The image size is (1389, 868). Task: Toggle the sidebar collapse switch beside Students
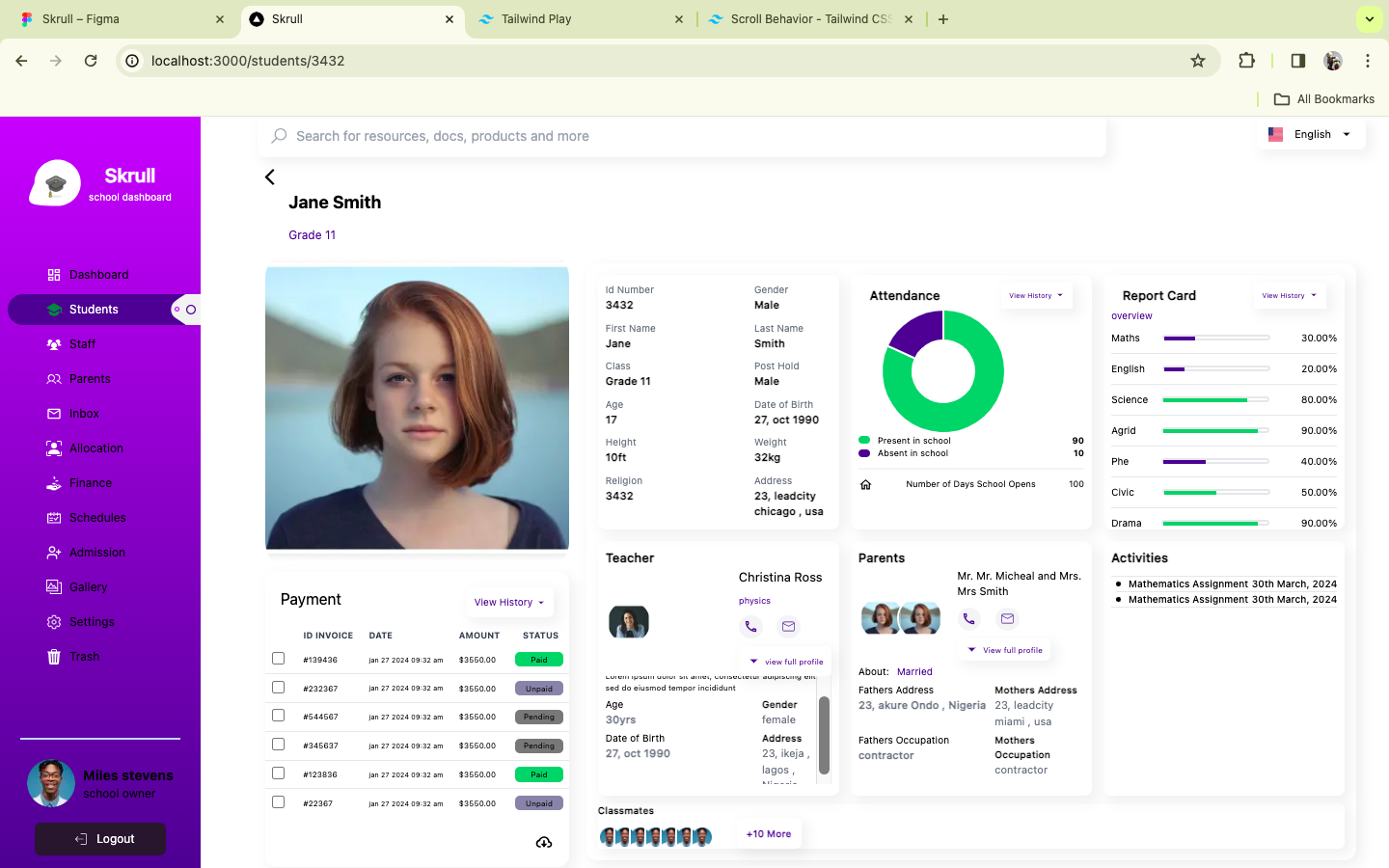pos(185,310)
